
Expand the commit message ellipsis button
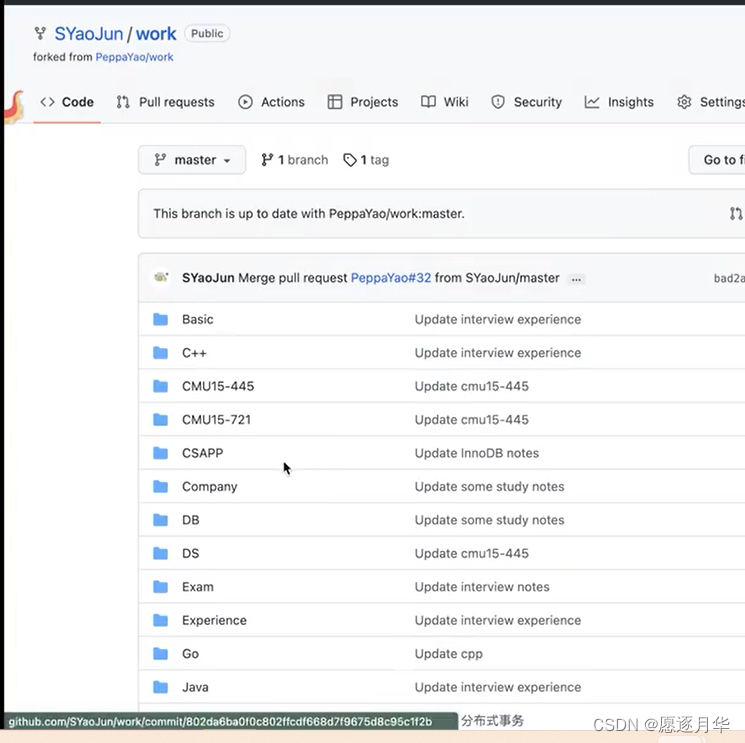576,279
